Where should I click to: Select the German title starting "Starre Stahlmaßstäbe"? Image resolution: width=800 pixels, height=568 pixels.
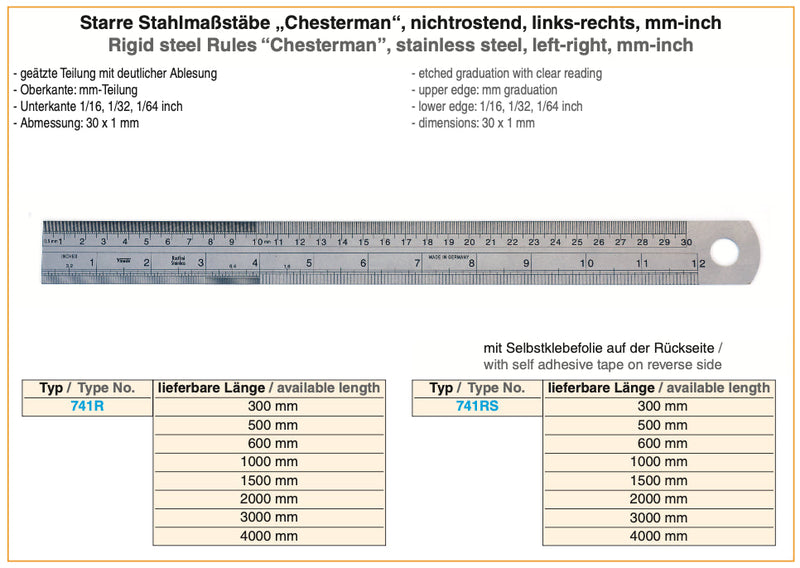pos(400,22)
